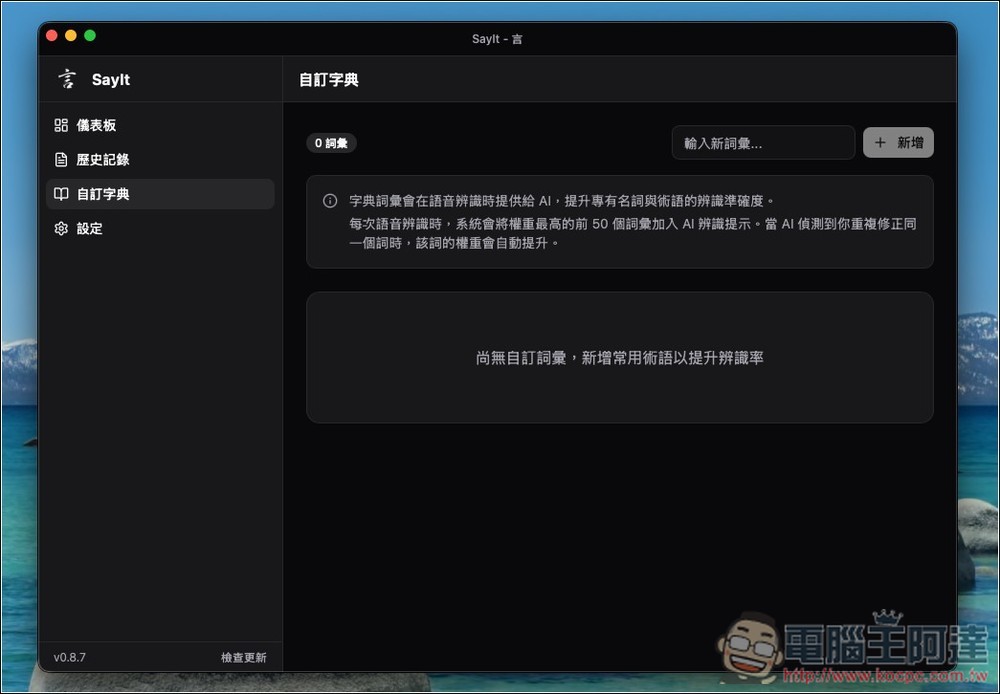1000x694 pixels.
Task: Click the SayIt - 言 title bar
Action: click(x=497, y=39)
